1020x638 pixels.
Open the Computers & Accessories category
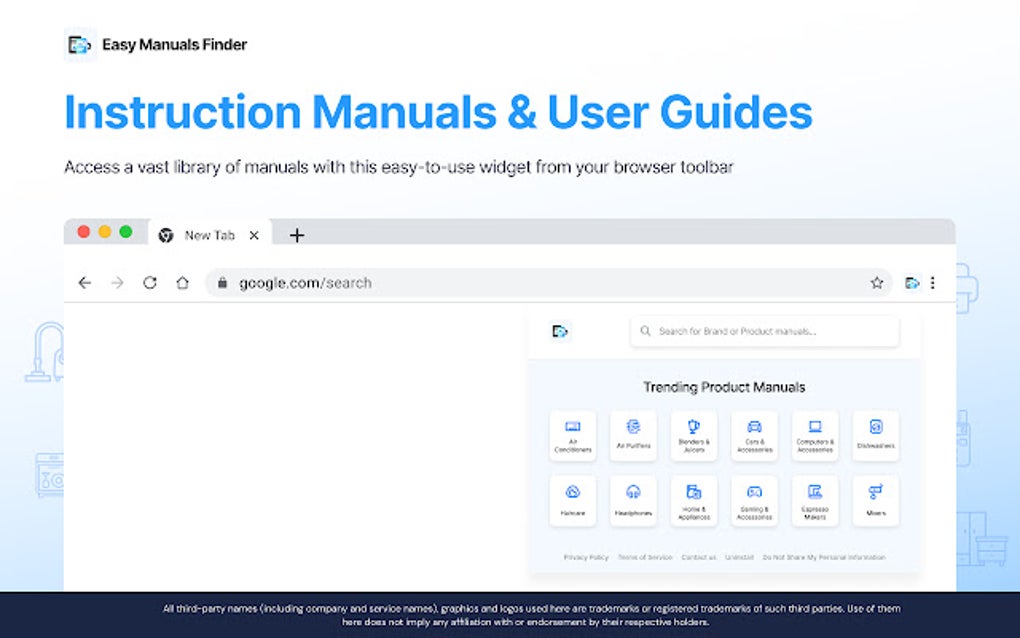pos(815,436)
